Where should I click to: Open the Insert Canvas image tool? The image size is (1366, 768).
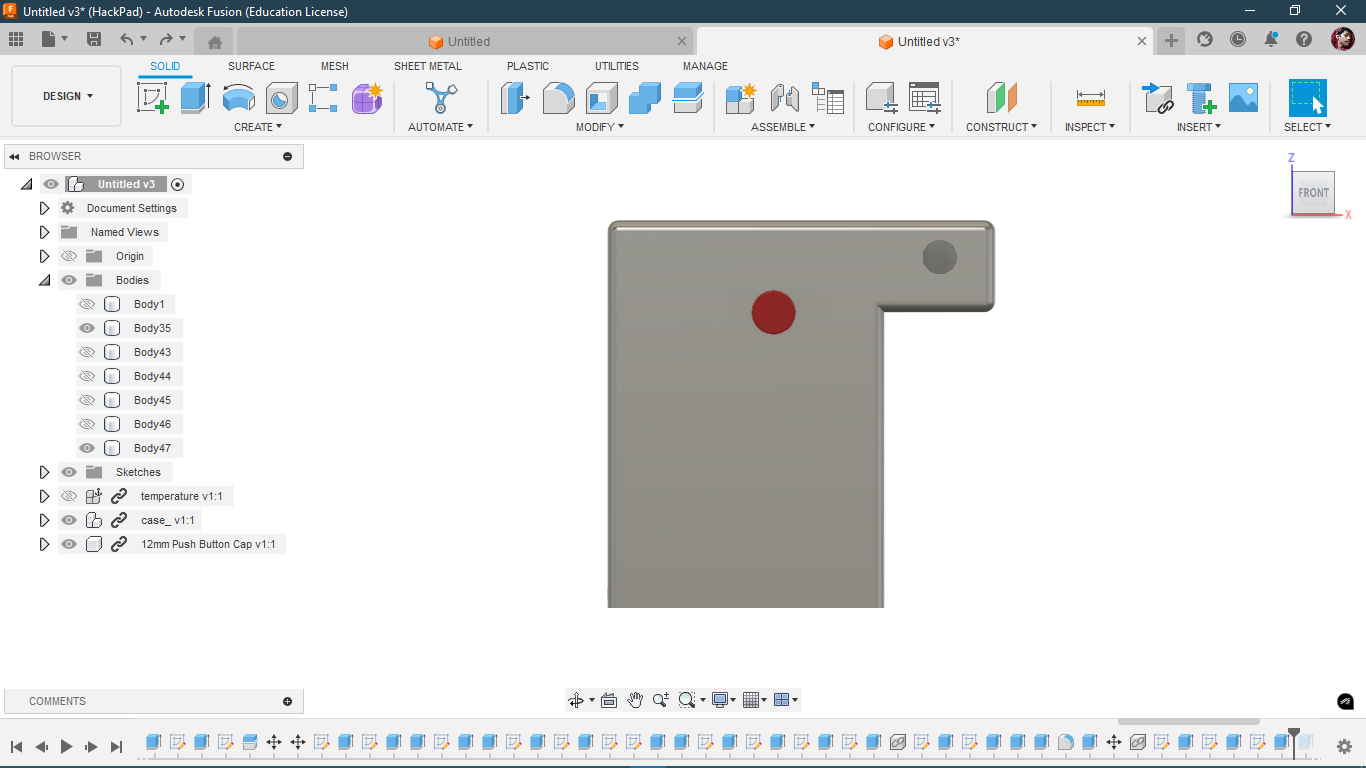[x=1243, y=98]
